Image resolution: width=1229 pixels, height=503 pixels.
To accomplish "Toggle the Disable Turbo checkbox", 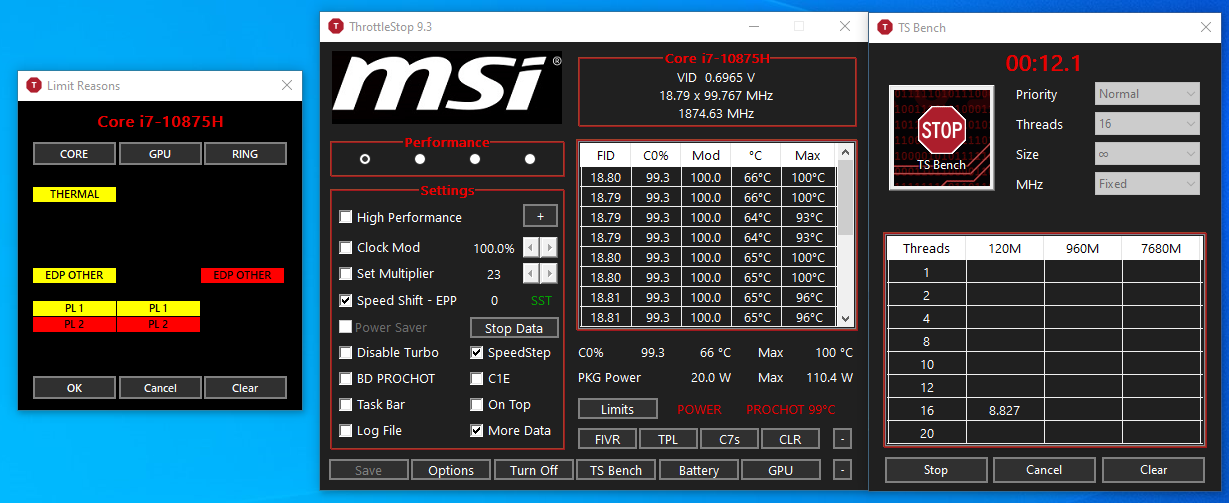I will 346,353.
